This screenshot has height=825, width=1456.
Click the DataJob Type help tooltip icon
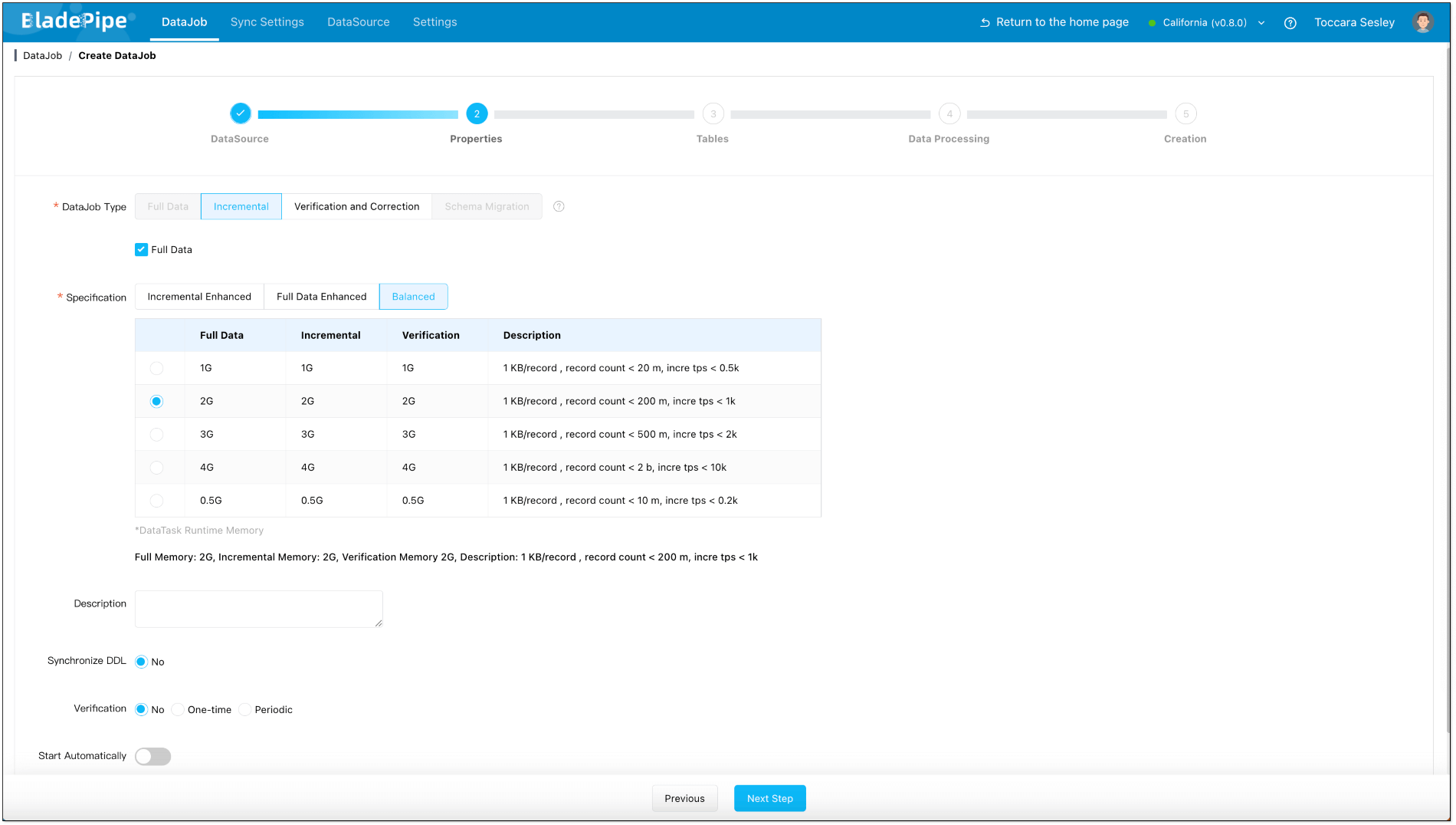tap(559, 206)
